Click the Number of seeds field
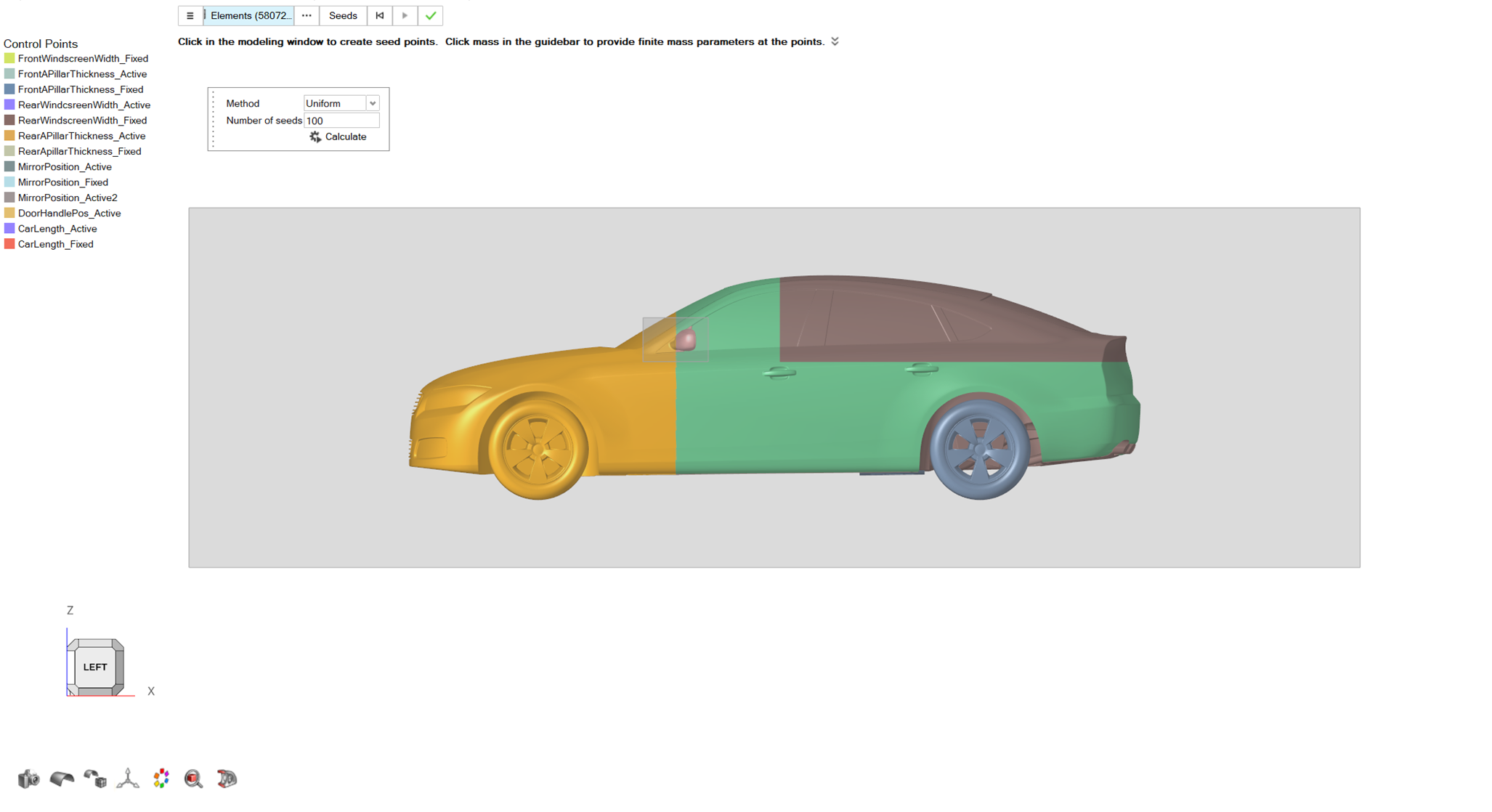 (341, 121)
